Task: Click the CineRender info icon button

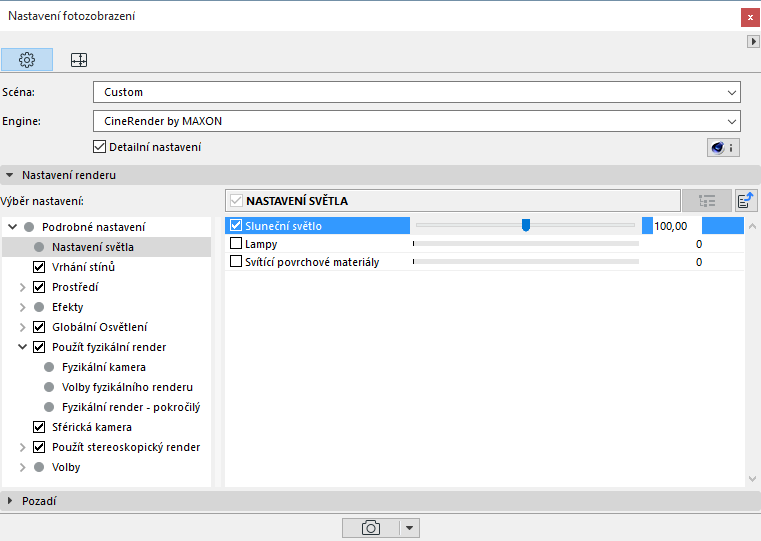Action: pyautogui.click(x=723, y=147)
